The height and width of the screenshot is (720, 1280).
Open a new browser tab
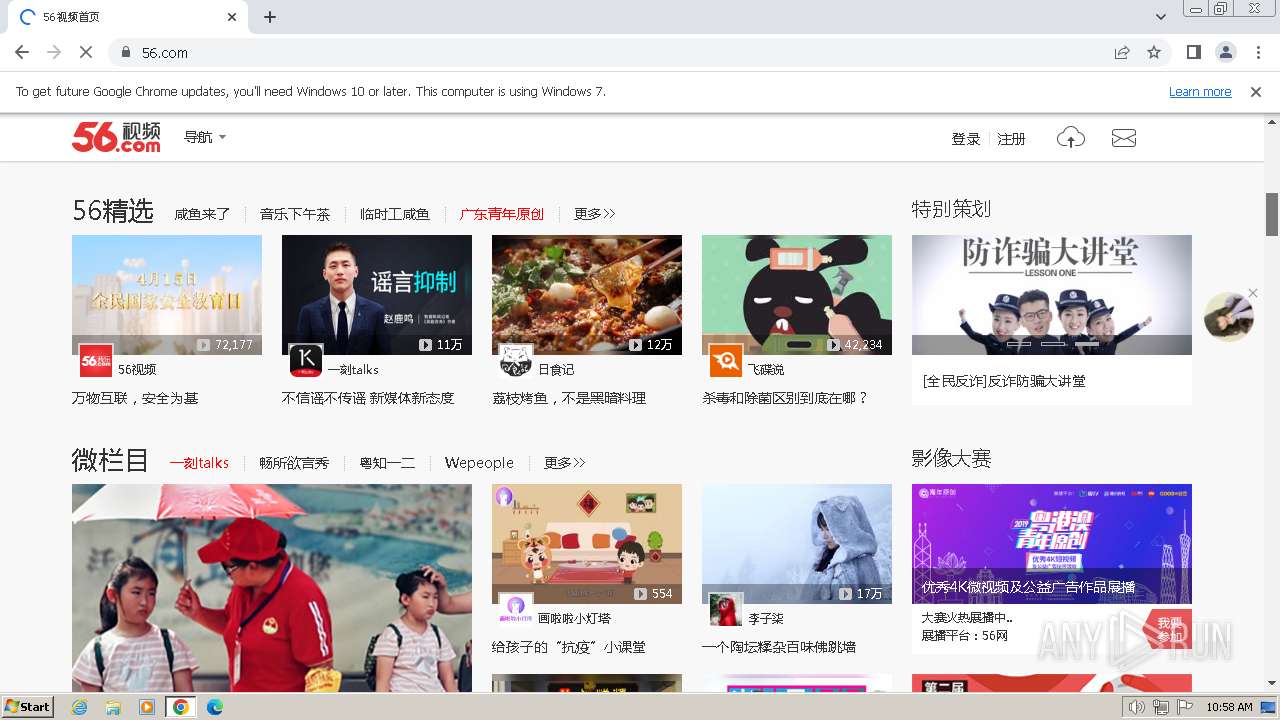point(270,17)
